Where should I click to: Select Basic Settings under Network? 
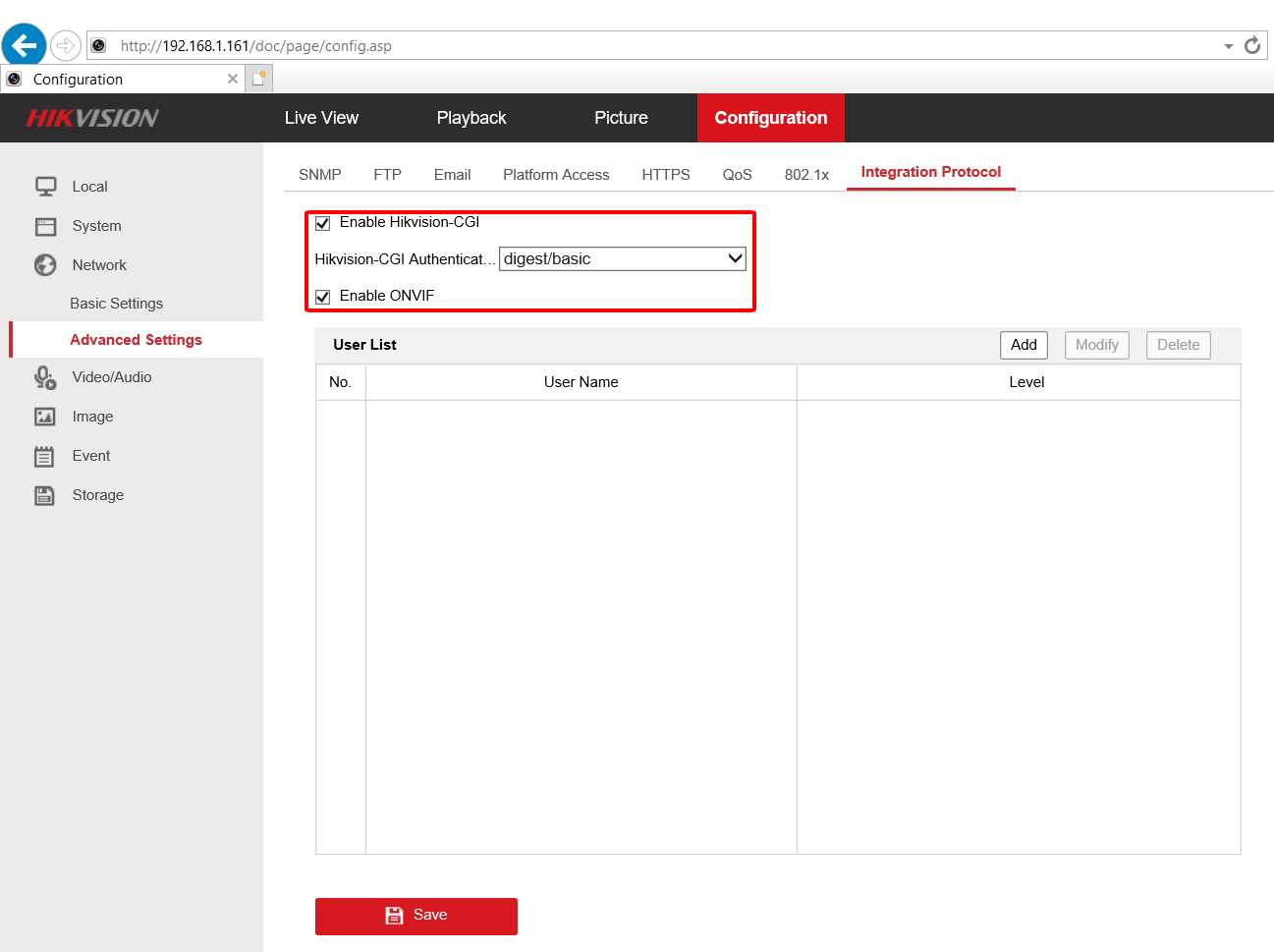(x=116, y=304)
